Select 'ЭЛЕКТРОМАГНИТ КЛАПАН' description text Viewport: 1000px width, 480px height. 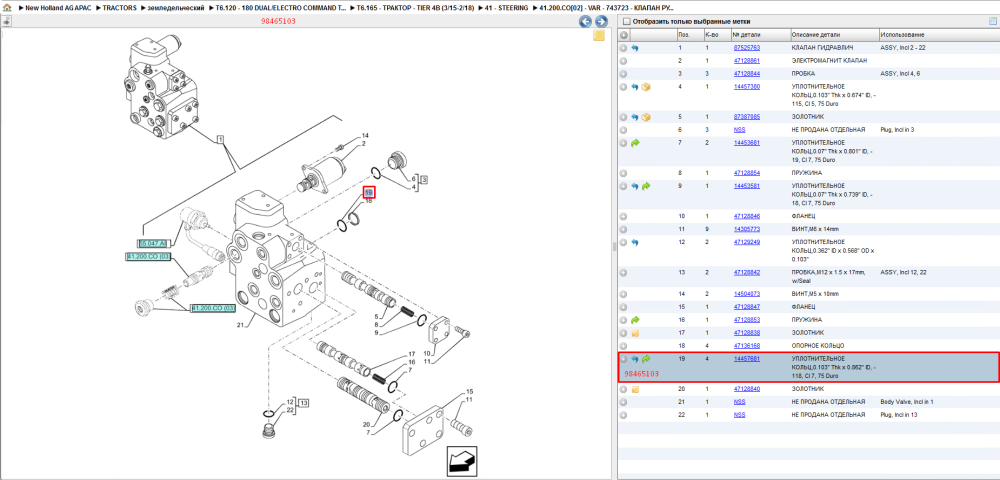pyautogui.click(x=829, y=61)
